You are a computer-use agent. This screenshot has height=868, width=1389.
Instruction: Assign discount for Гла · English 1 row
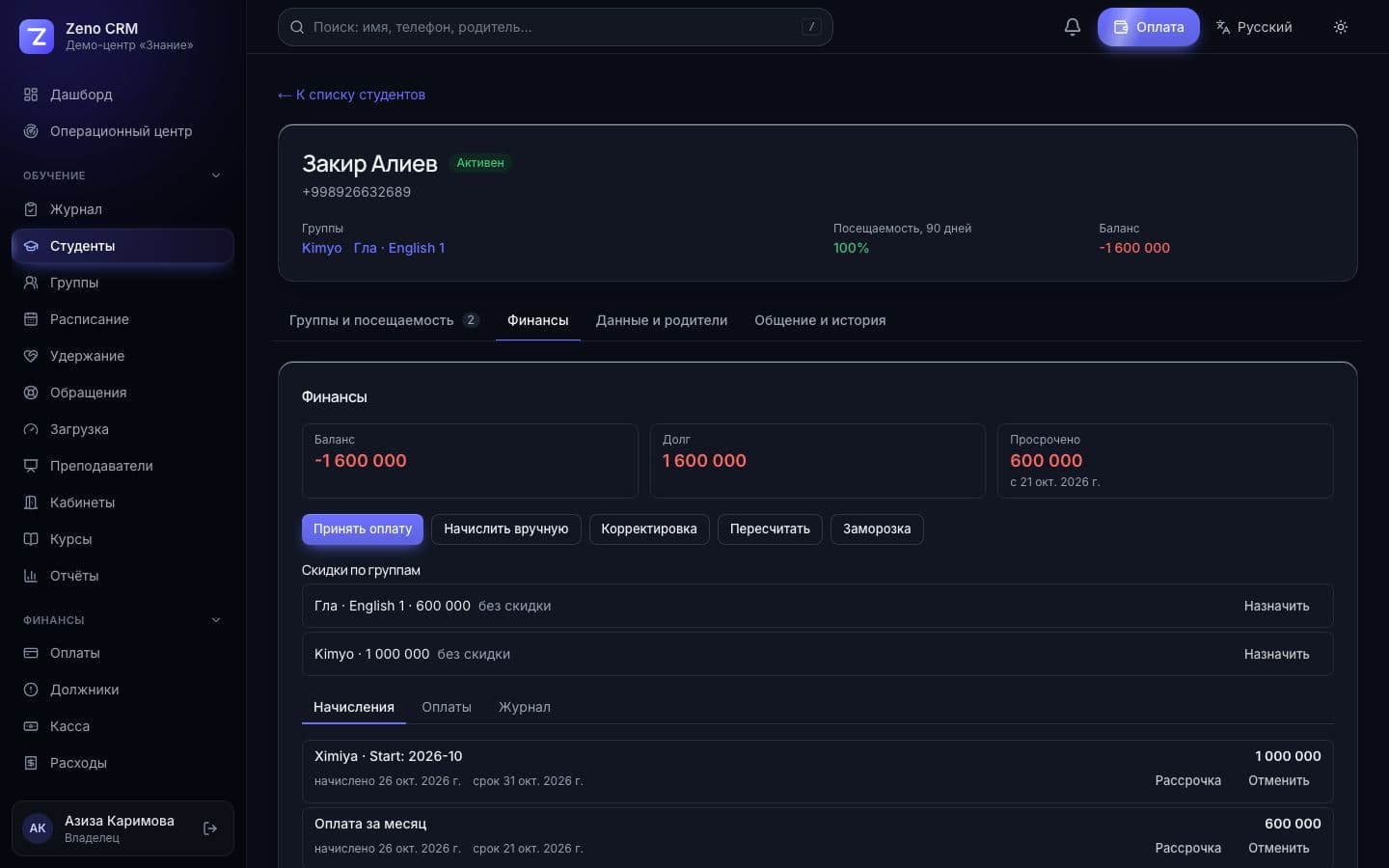[1276, 606]
